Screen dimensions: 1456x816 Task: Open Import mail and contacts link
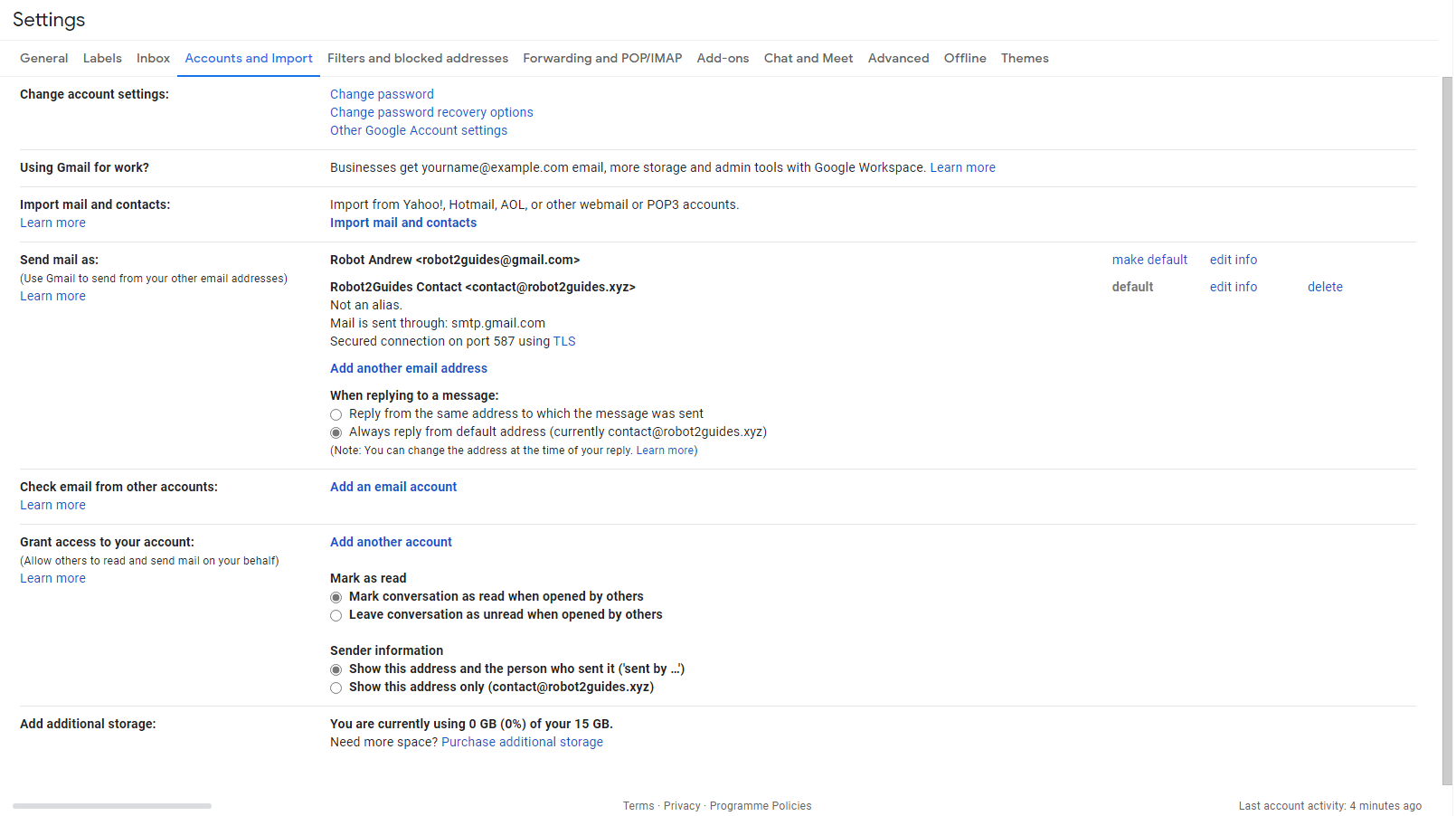click(402, 223)
